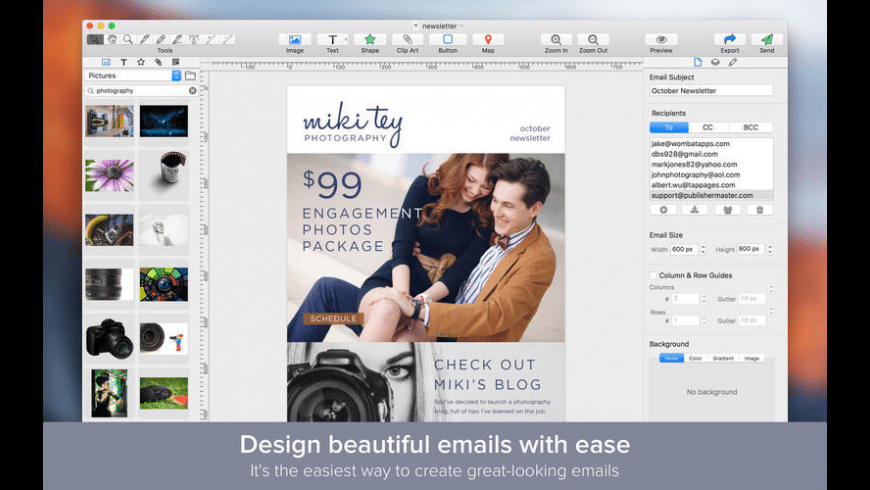The width and height of the screenshot is (870, 490).
Task: Select the stained glass lens thumbnail
Action: click(164, 284)
